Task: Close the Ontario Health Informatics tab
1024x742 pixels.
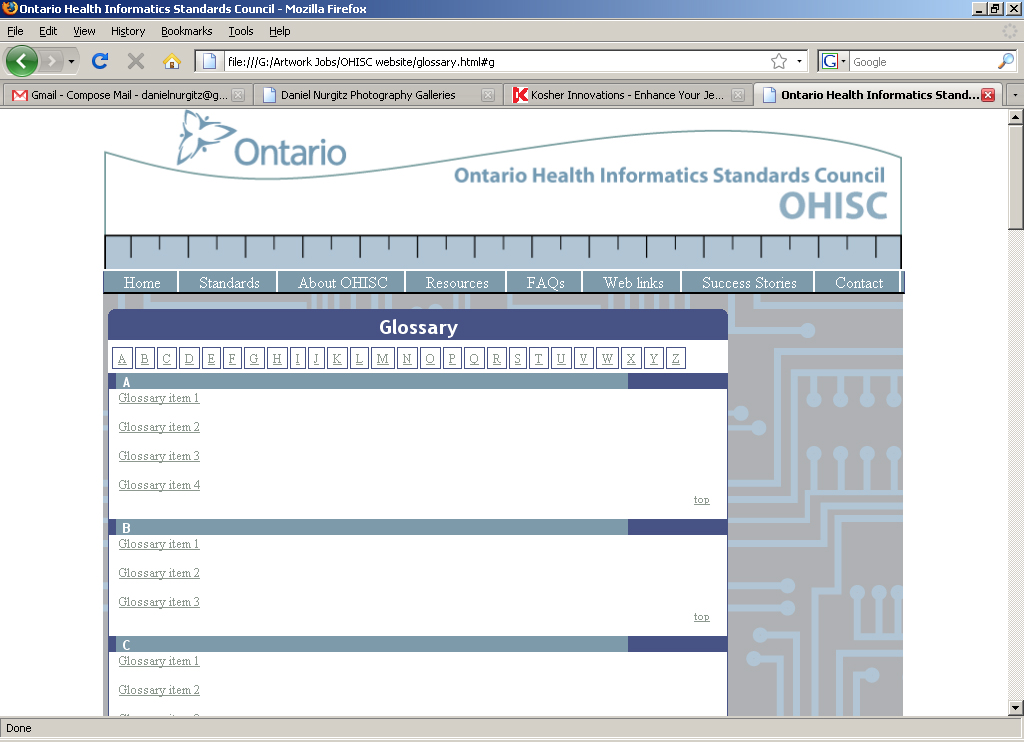Action: coord(988,95)
